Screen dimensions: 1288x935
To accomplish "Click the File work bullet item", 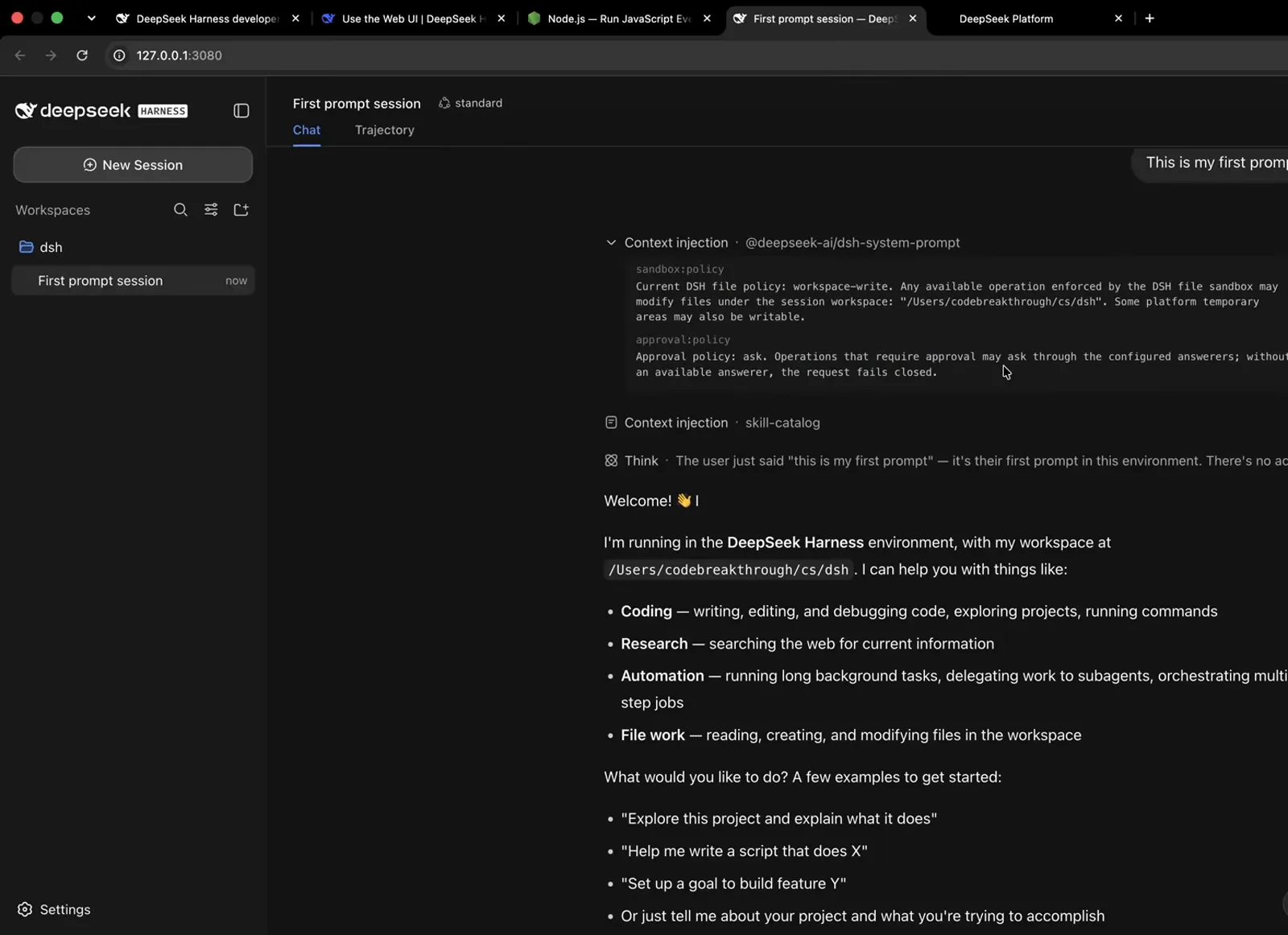I will click(x=851, y=735).
